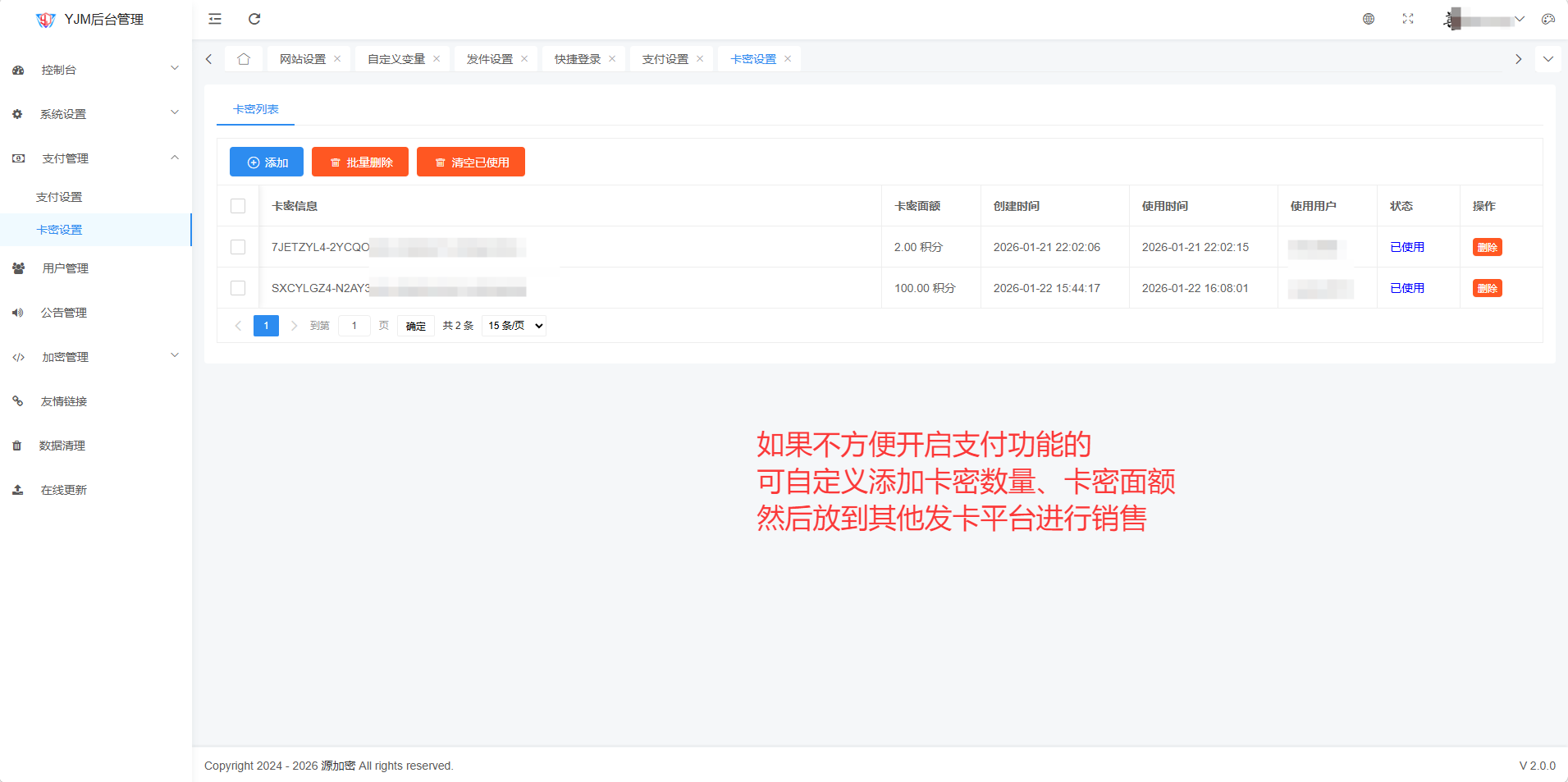Click the 清空已使用 button
Viewport: 1568px width, 782px height.
pyautogui.click(x=471, y=162)
